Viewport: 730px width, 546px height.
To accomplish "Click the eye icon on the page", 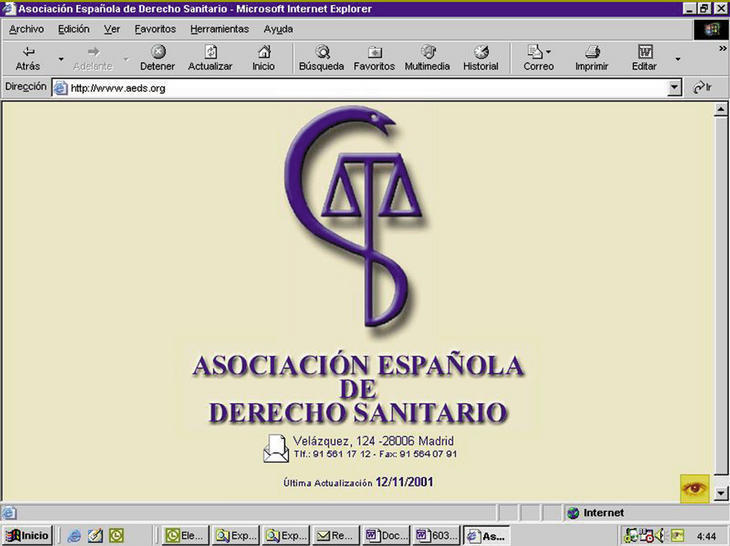I will [x=694, y=489].
